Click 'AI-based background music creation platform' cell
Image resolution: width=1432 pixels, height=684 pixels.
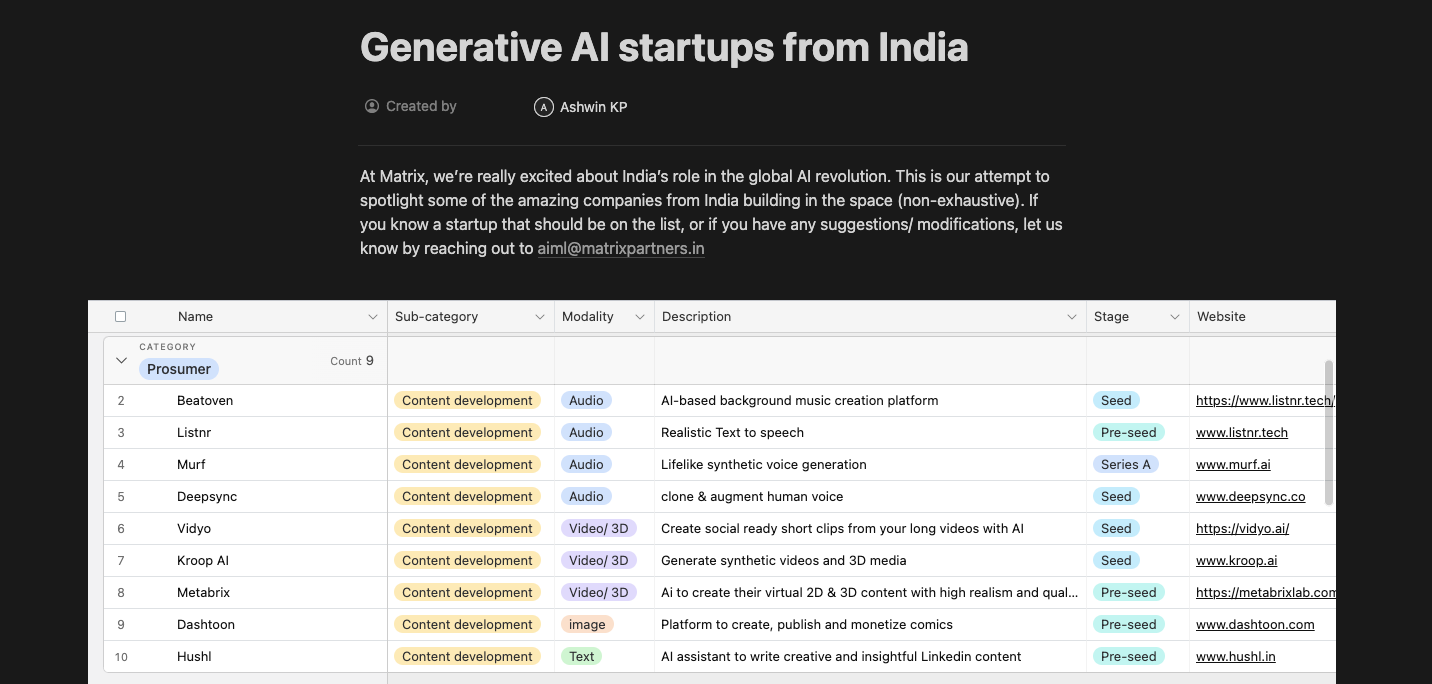pyautogui.click(x=870, y=401)
